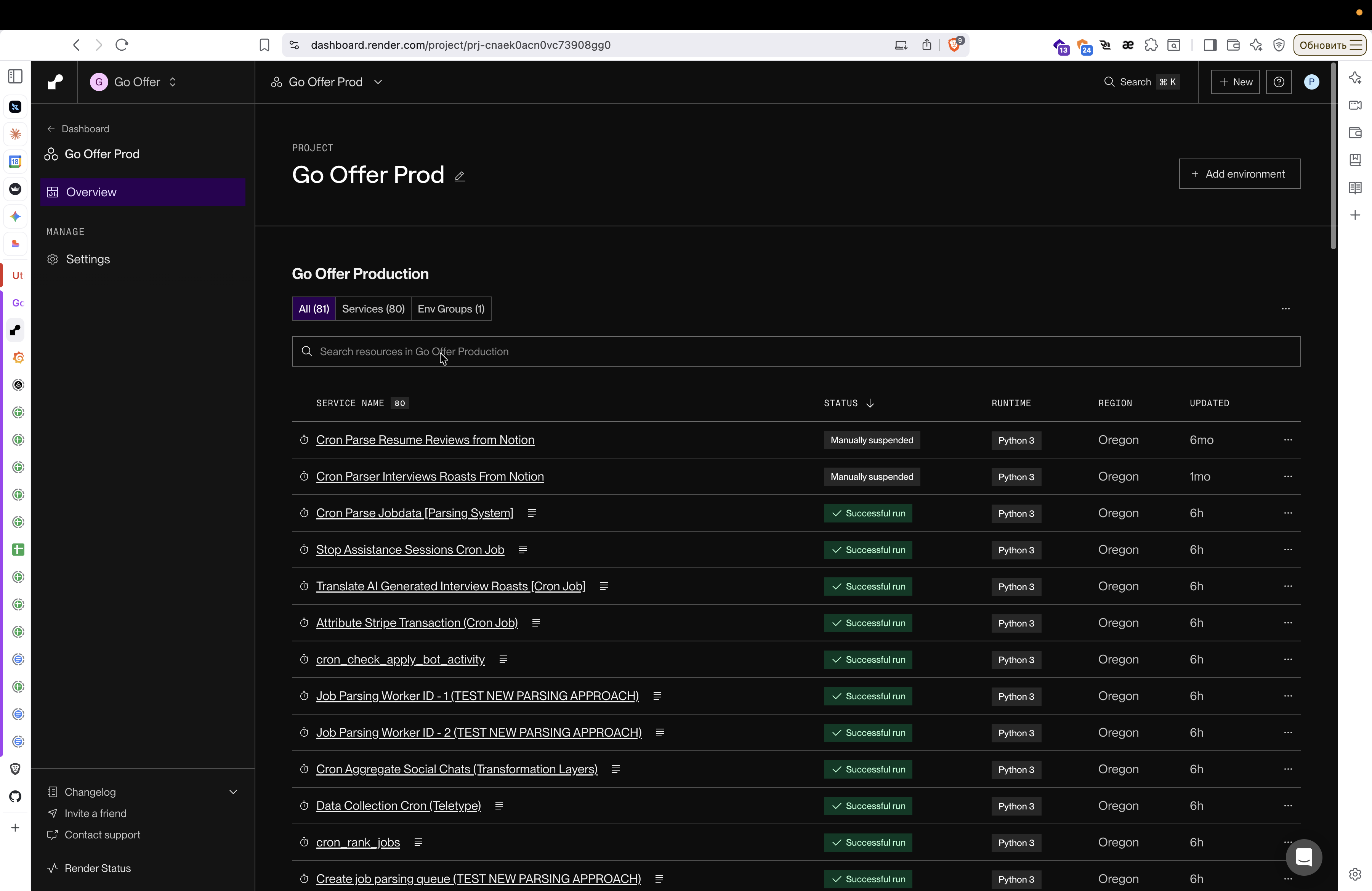The width and height of the screenshot is (1372, 891).
Task: Click Contact support link
Action: [103, 835]
